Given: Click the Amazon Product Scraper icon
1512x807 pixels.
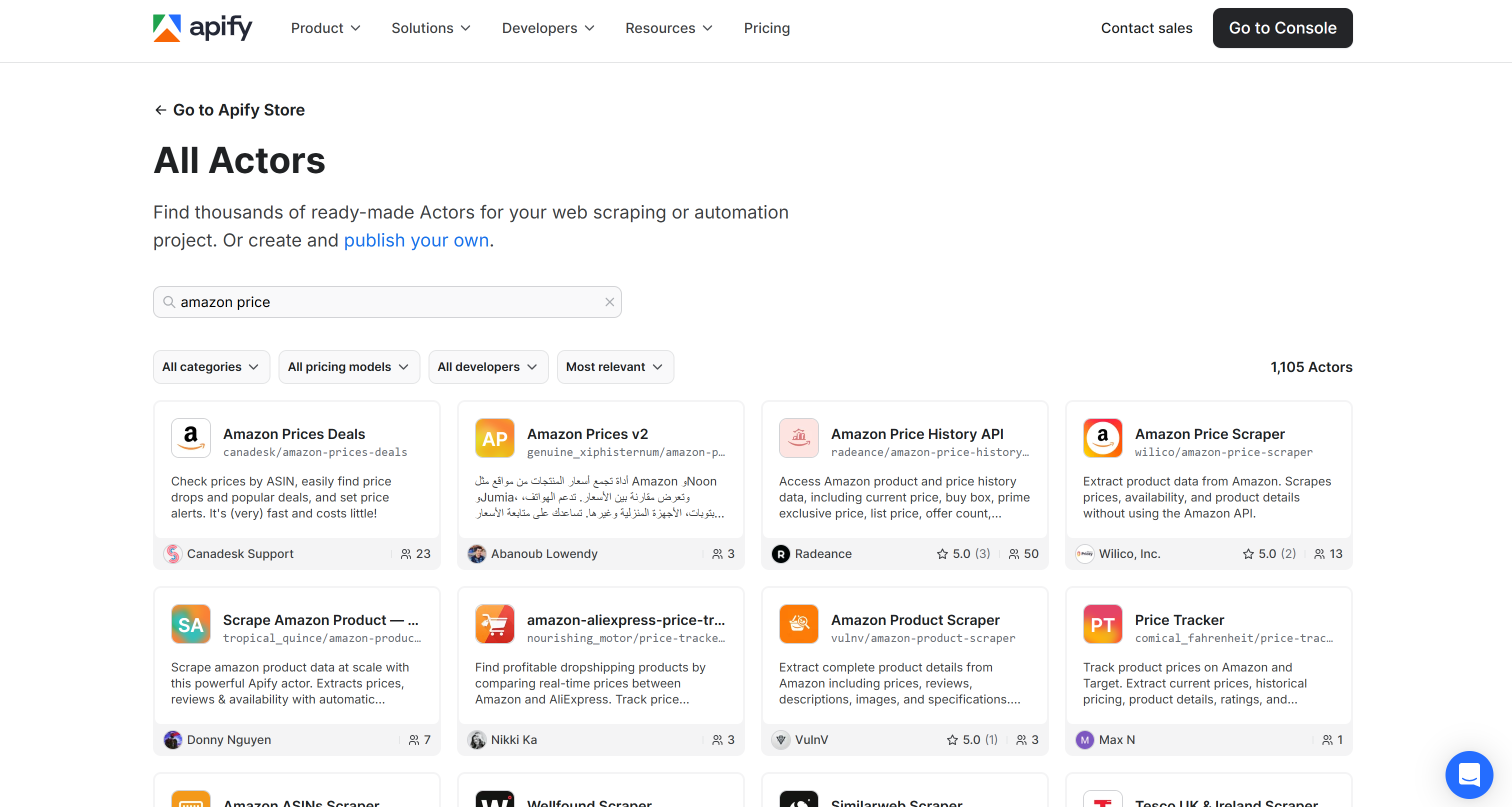Looking at the screenshot, I should click(798, 624).
